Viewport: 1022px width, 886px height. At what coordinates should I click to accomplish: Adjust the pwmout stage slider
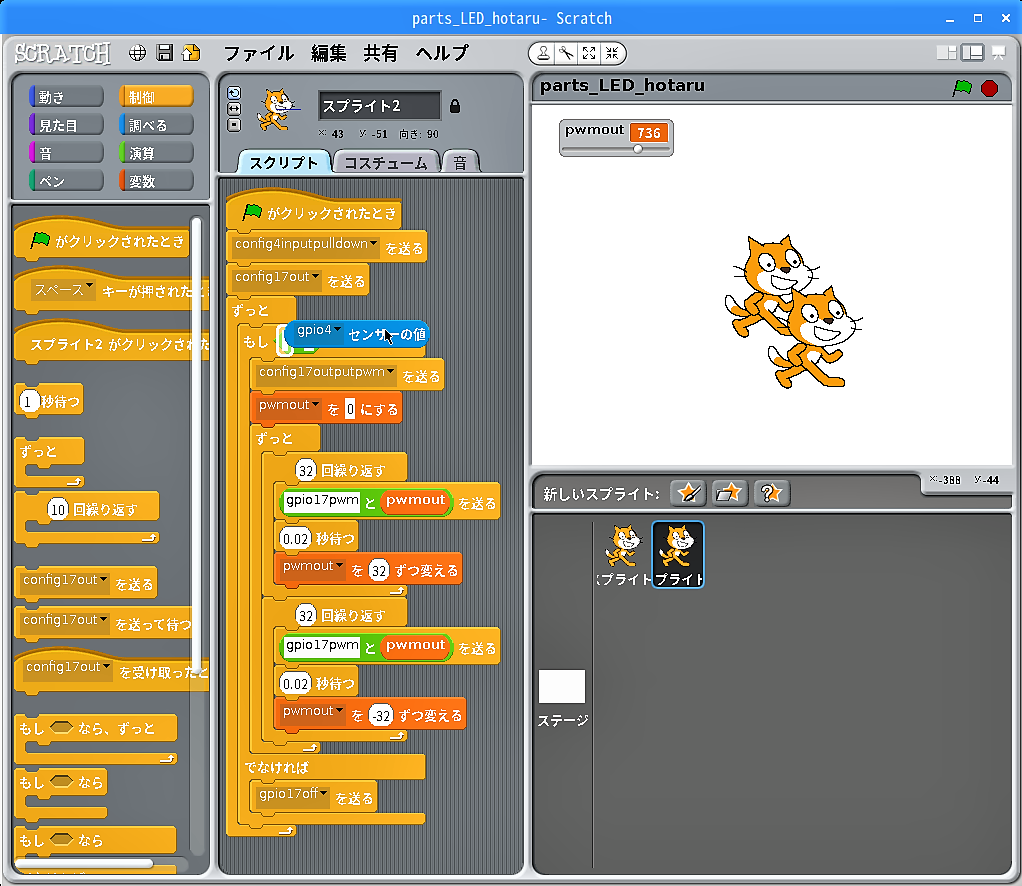[x=638, y=149]
